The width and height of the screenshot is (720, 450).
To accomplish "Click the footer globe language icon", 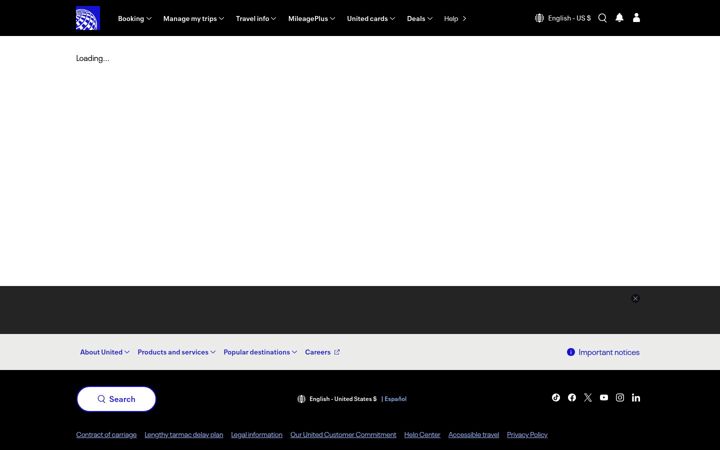I will [301, 399].
